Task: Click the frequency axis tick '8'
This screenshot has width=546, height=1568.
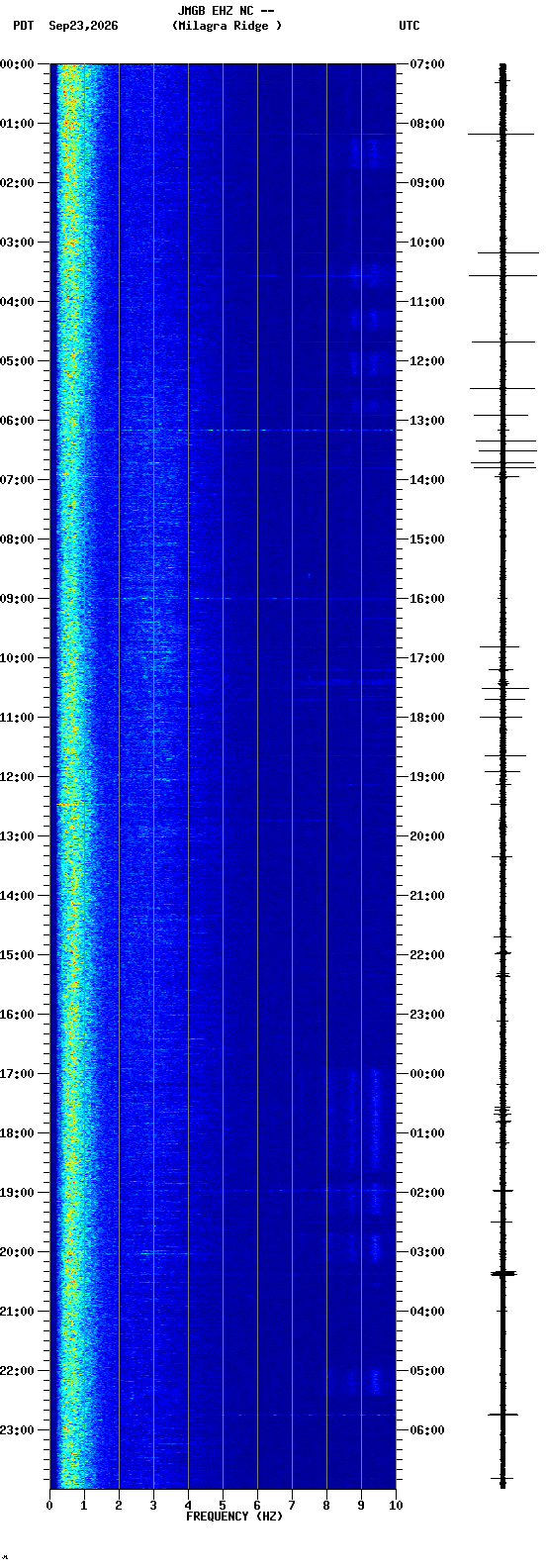Action: click(326, 1506)
